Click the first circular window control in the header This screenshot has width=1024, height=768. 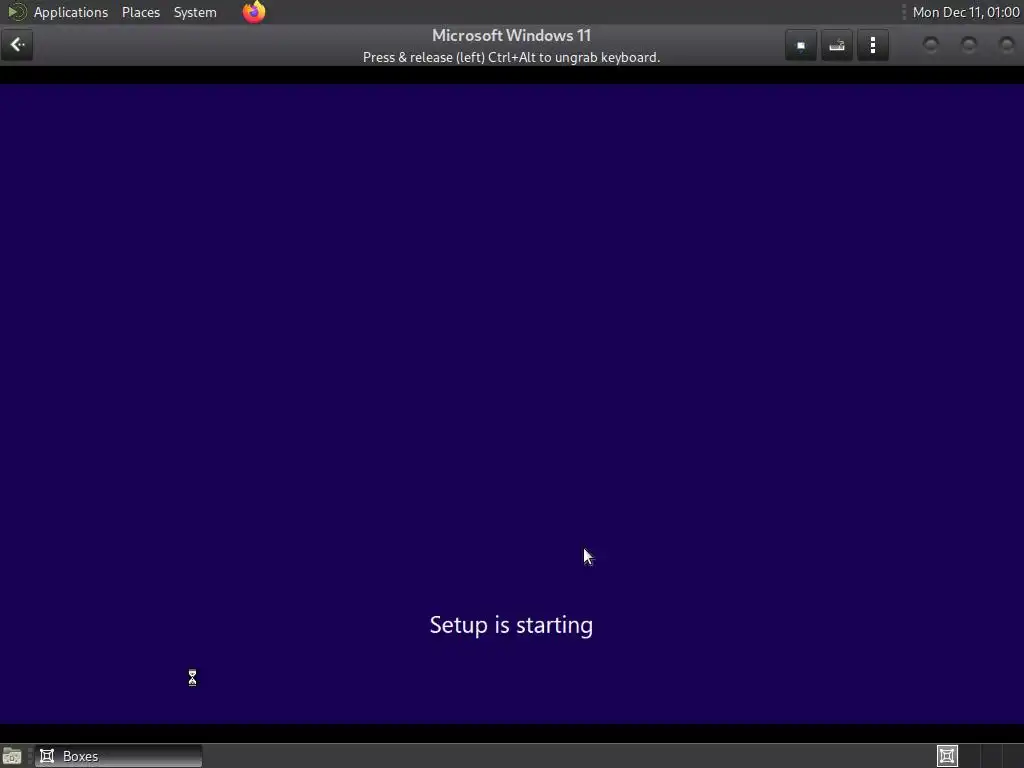click(x=931, y=44)
